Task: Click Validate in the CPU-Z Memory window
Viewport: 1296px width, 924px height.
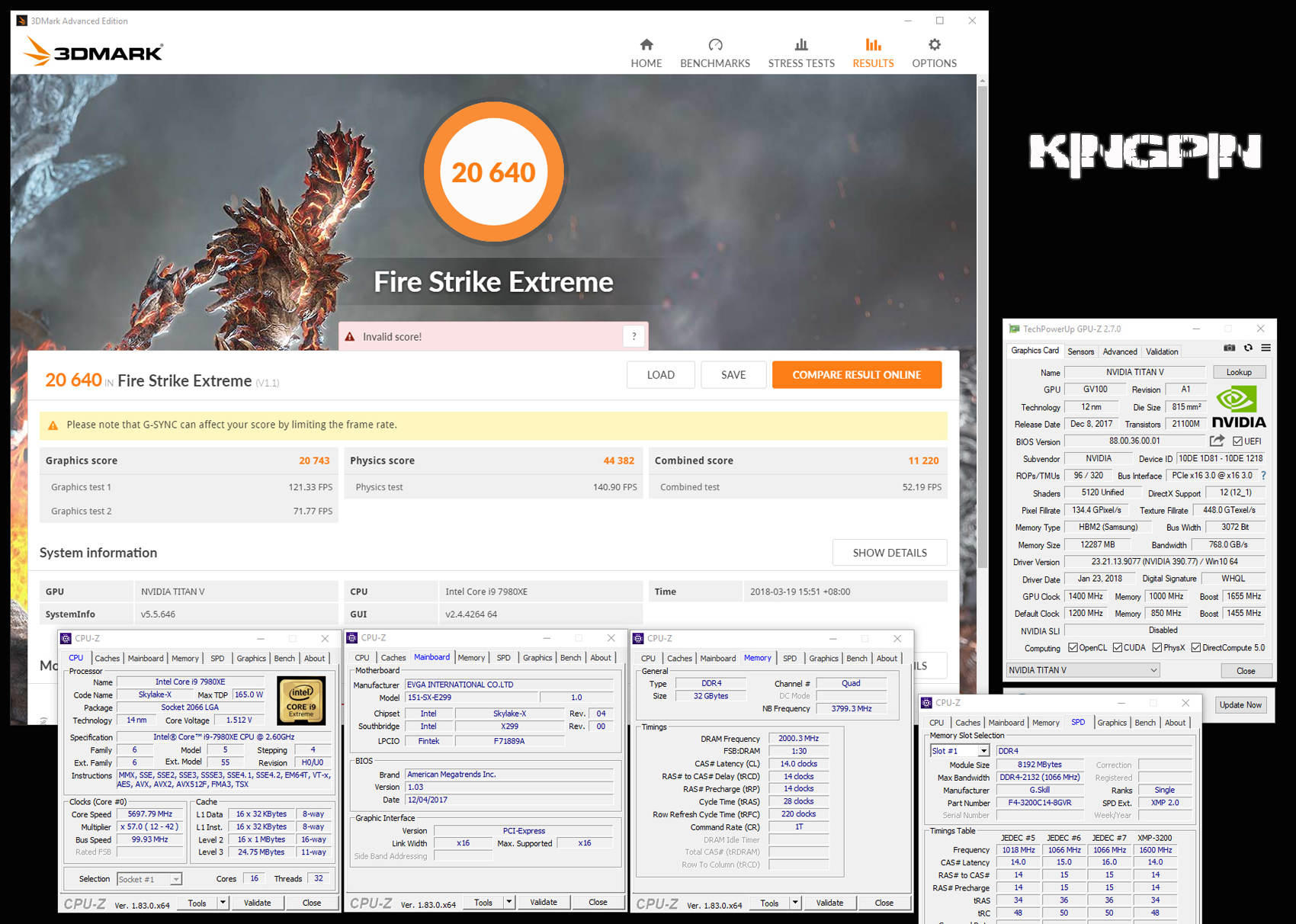Action: point(829,903)
